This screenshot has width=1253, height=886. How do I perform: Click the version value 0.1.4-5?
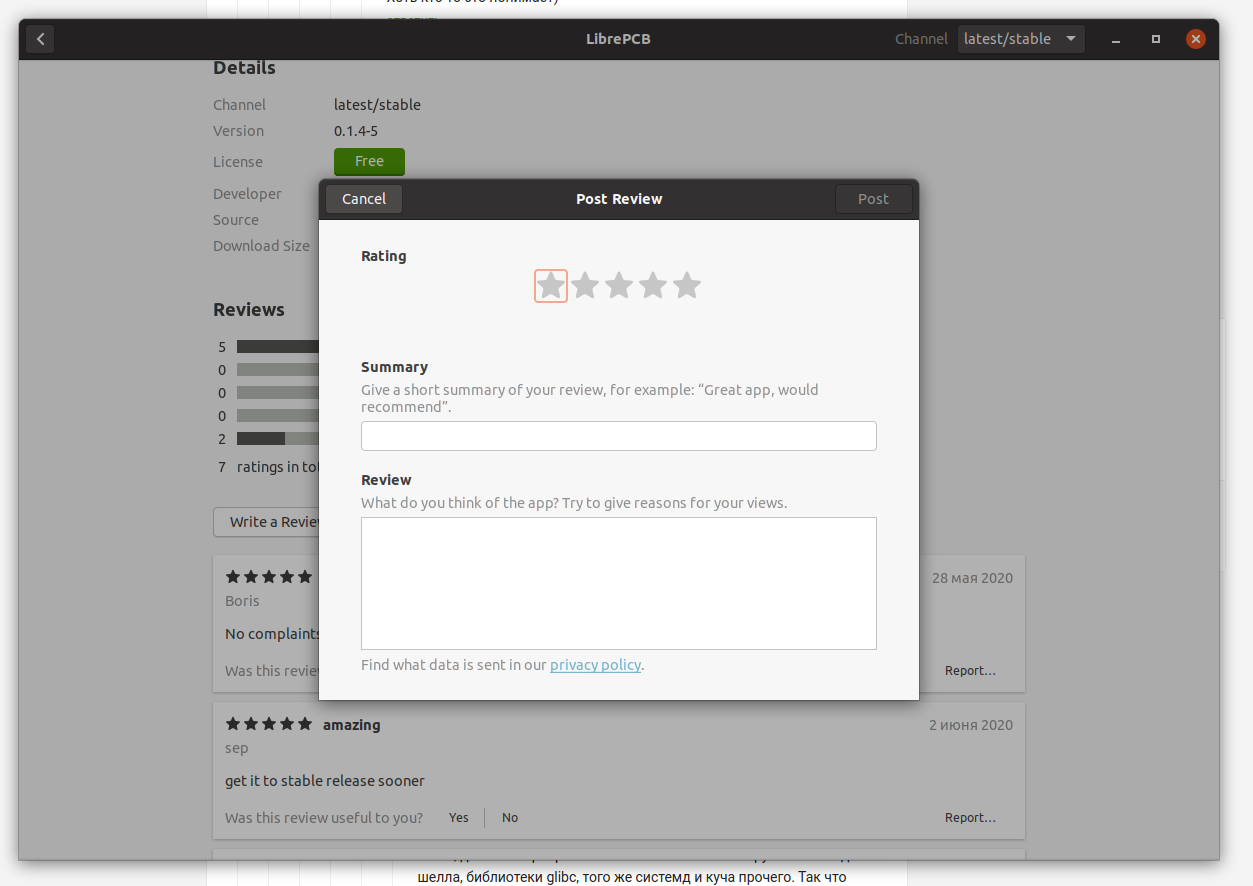point(356,131)
